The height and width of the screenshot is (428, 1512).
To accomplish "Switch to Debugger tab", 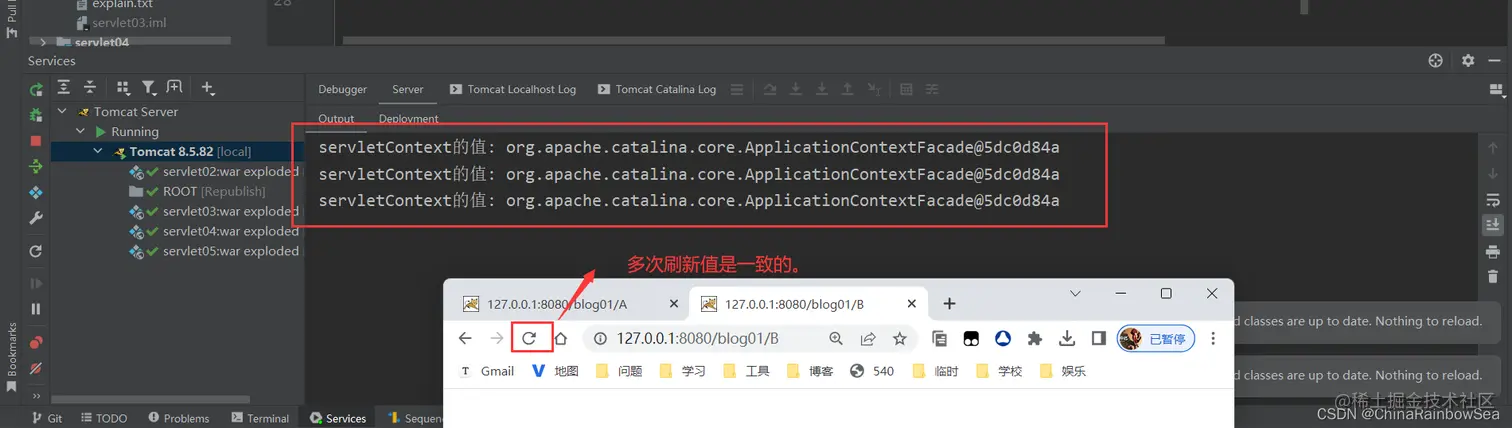I will (343, 89).
